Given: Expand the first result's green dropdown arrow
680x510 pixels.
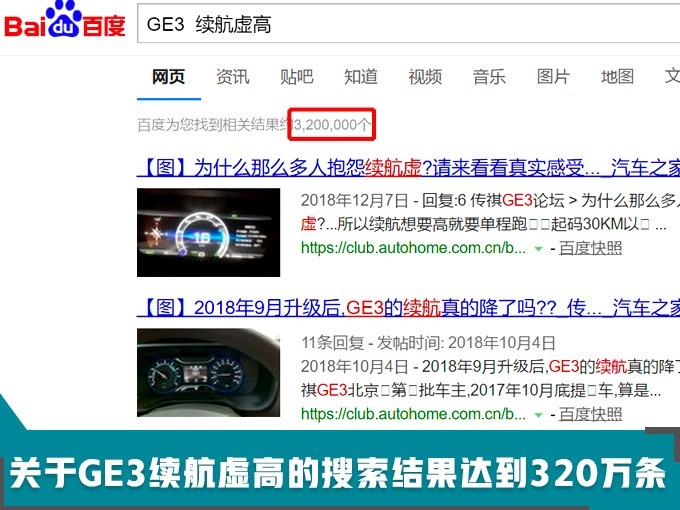Looking at the screenshot, I should tap(538, 249).
